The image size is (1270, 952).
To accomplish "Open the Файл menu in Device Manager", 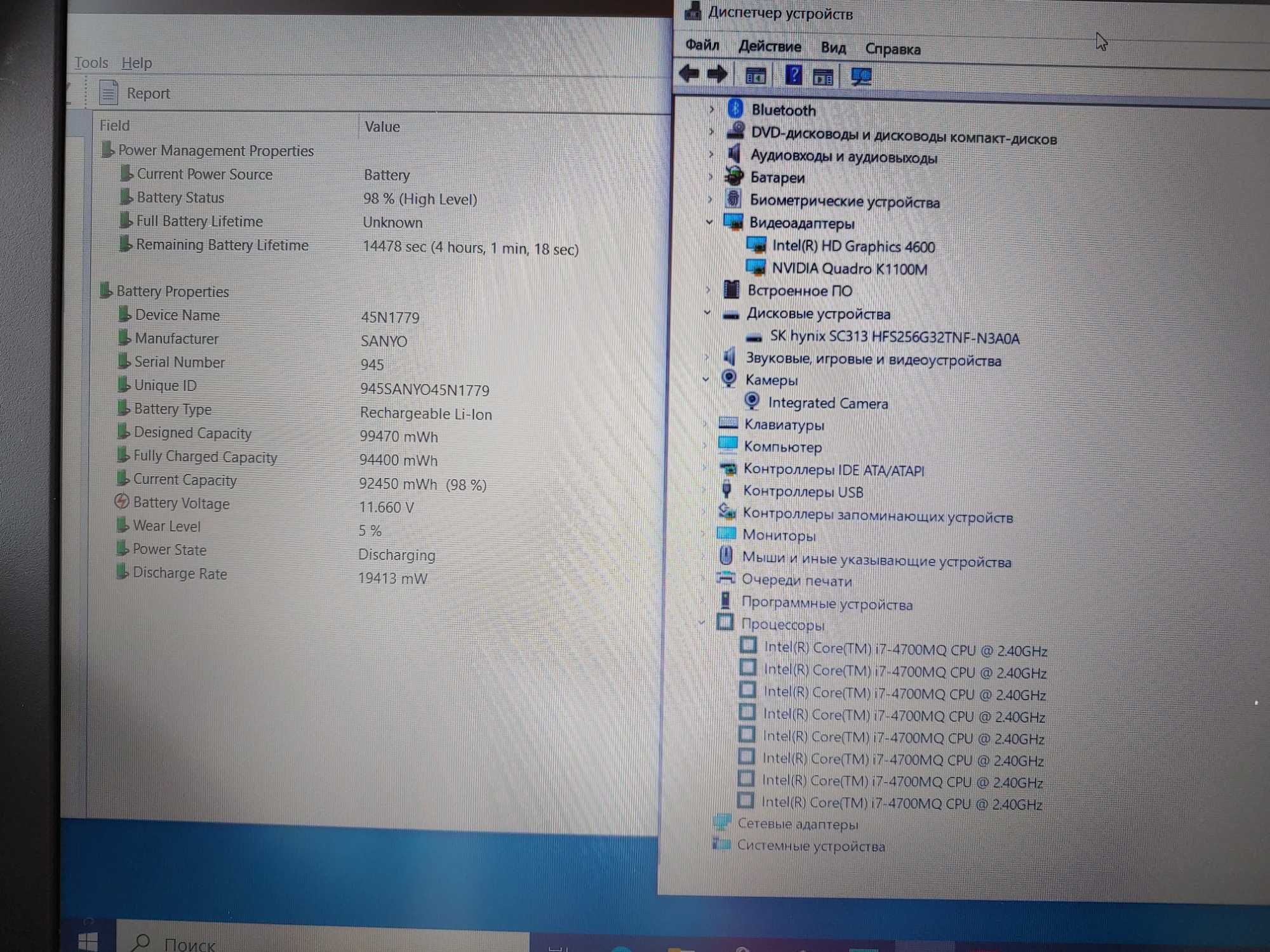I will tap(702, 45).
